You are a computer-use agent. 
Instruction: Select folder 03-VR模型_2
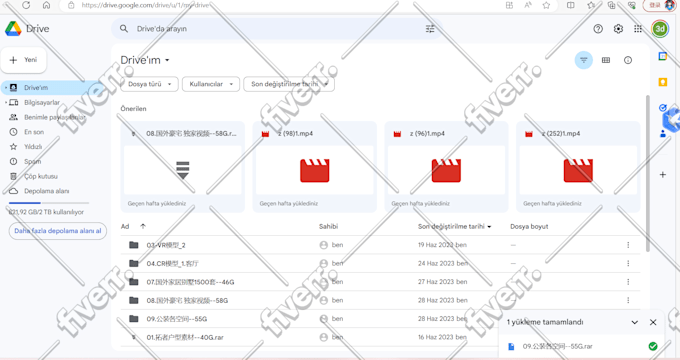pos(380,245)
